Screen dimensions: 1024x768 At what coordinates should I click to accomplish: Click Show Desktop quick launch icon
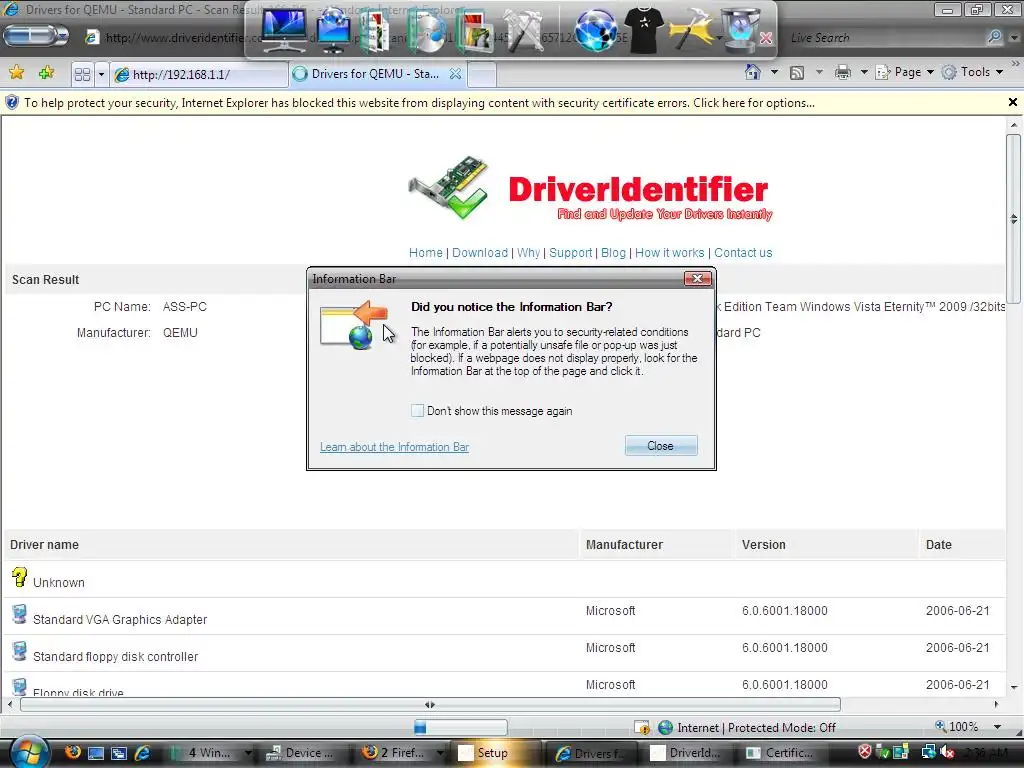point(96,753)
